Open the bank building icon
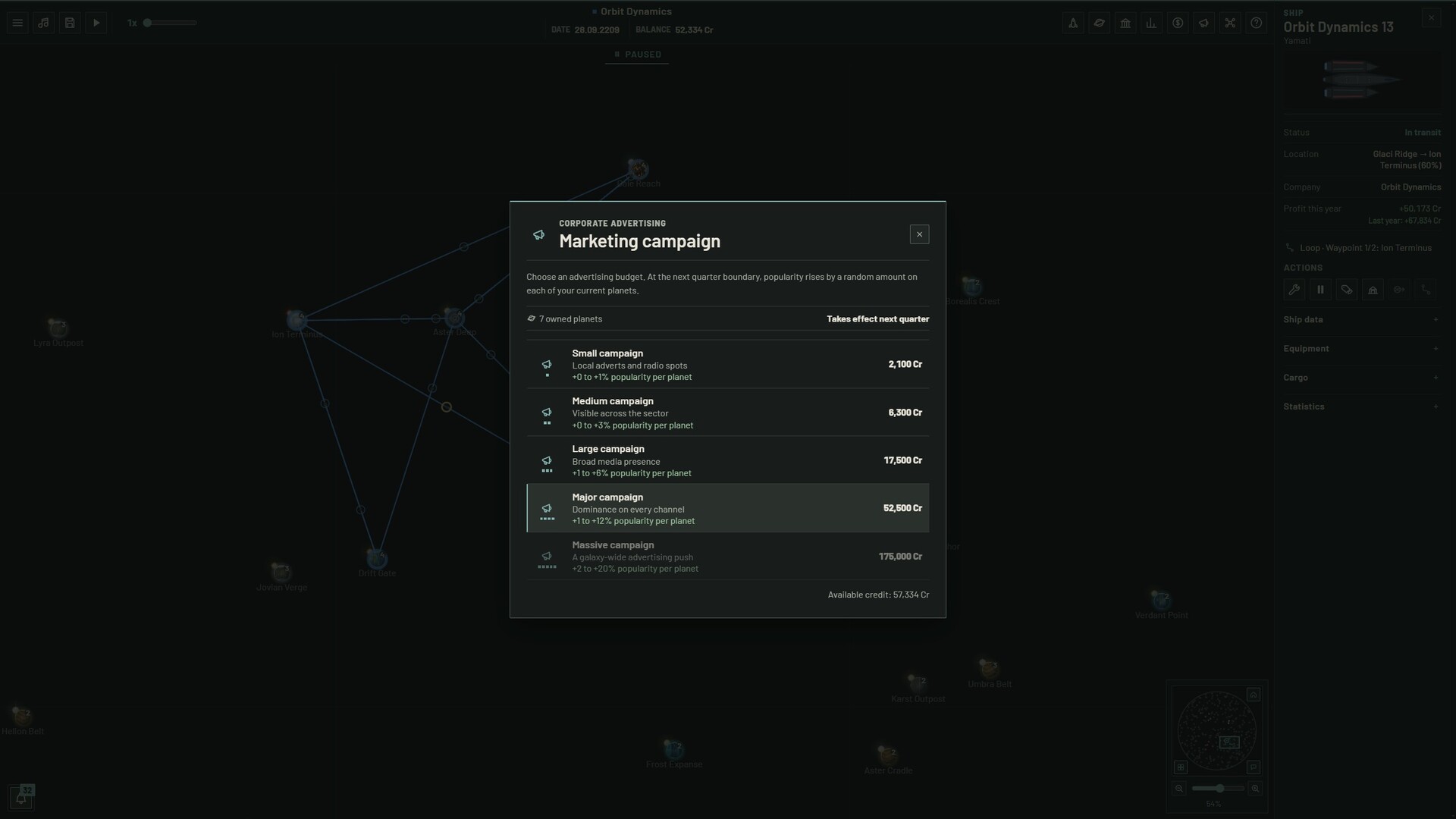 coord(1125,23)
